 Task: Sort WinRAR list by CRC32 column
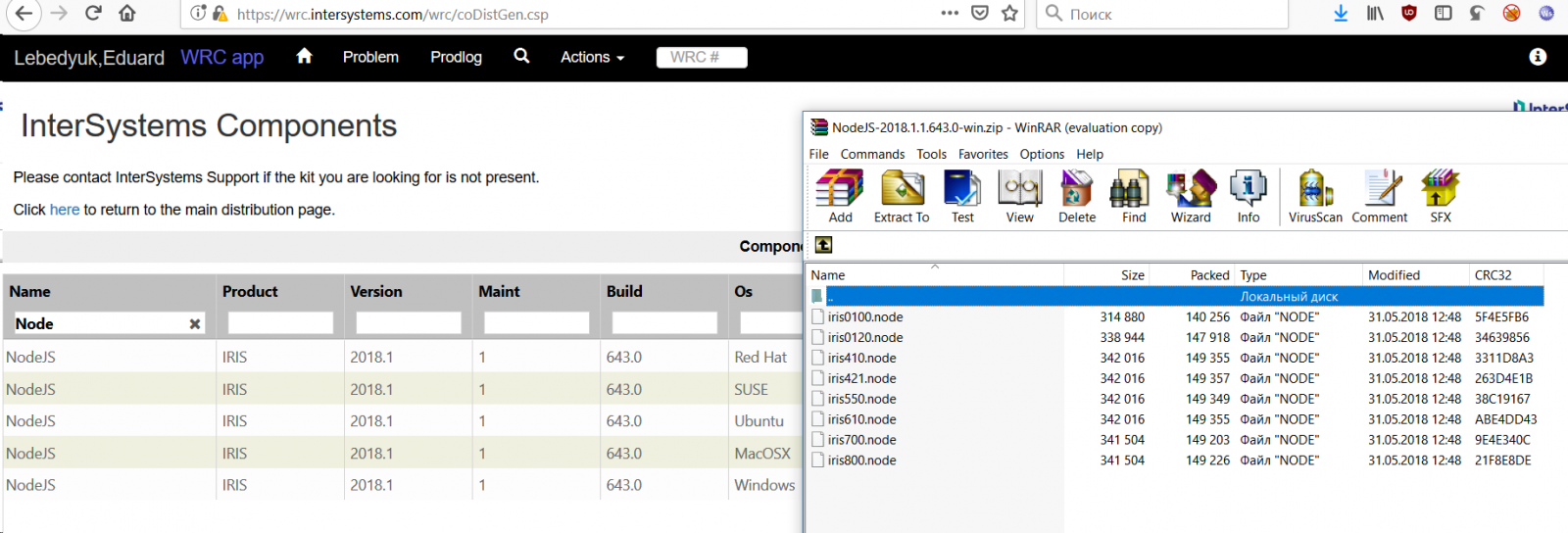coord(1506,275)
